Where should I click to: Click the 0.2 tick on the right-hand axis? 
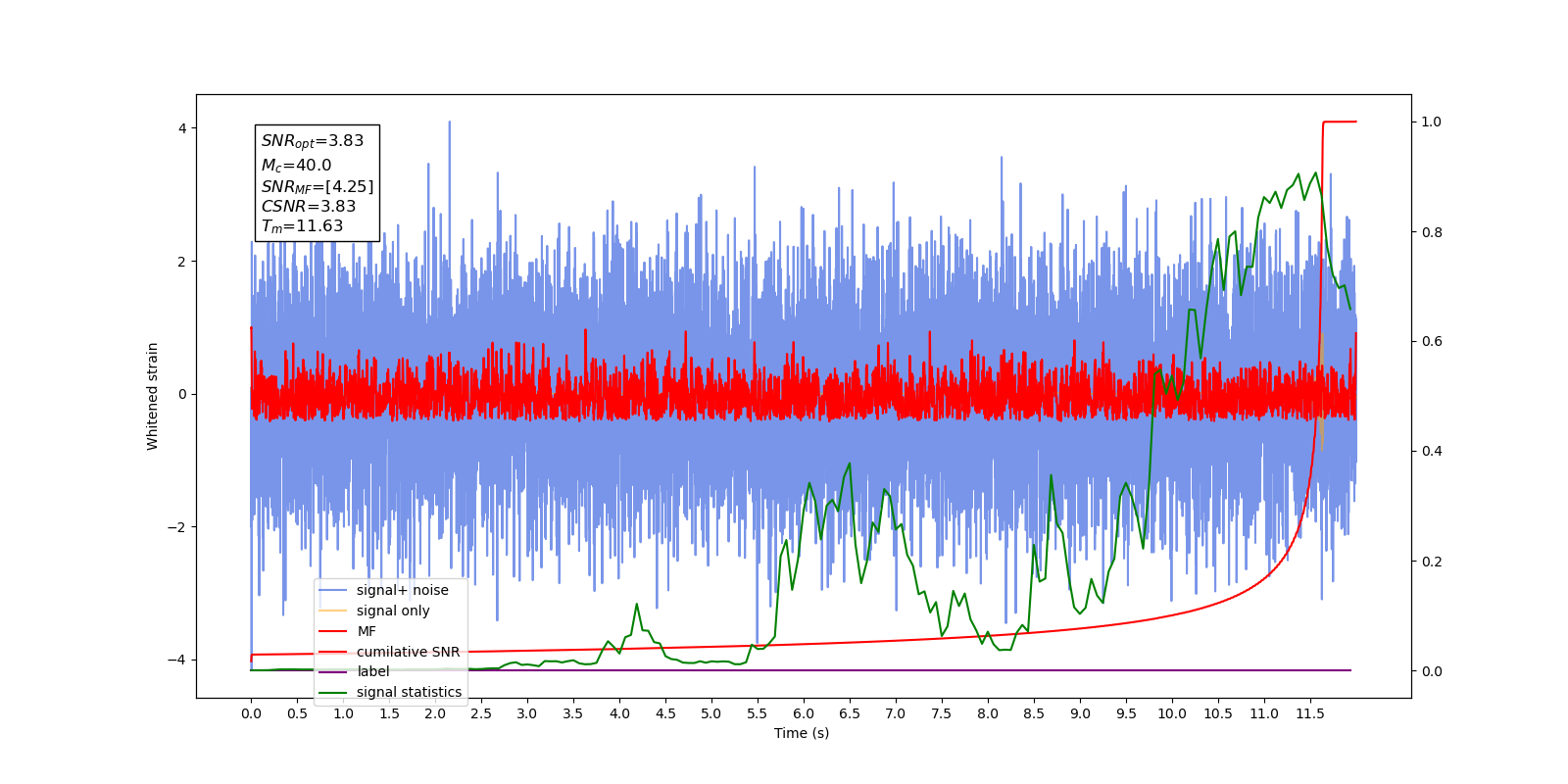1432,562
